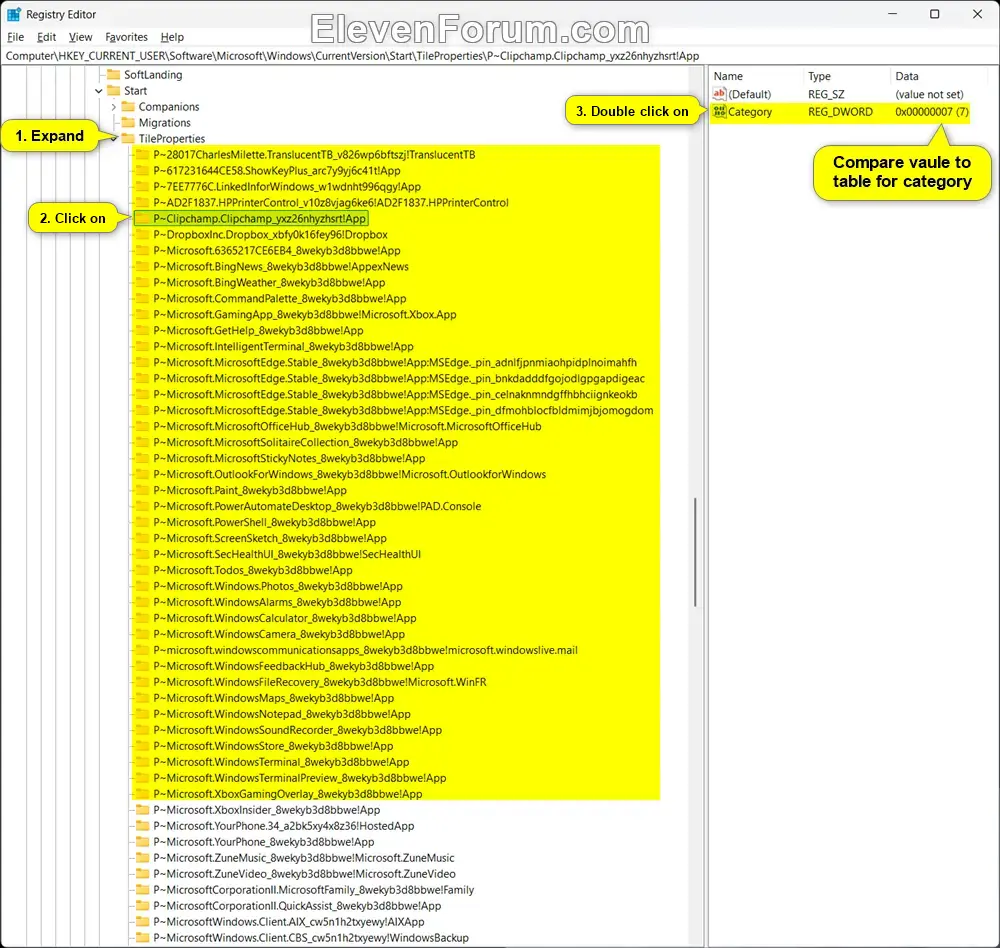Select the windowscommunicationsapps mail key
Viewport: 1000px width, 948px height.
point(365,650)
